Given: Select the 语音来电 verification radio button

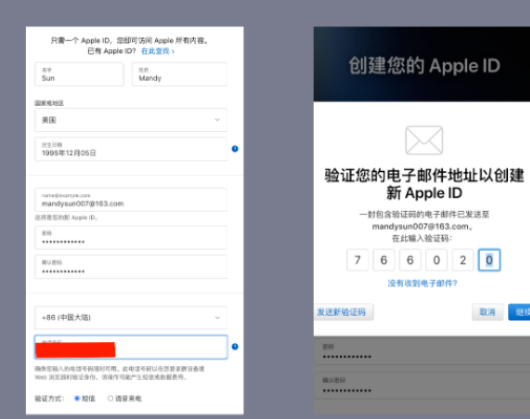Looking at the screenshot, I should pyautogui.click(x=110, y=398).
